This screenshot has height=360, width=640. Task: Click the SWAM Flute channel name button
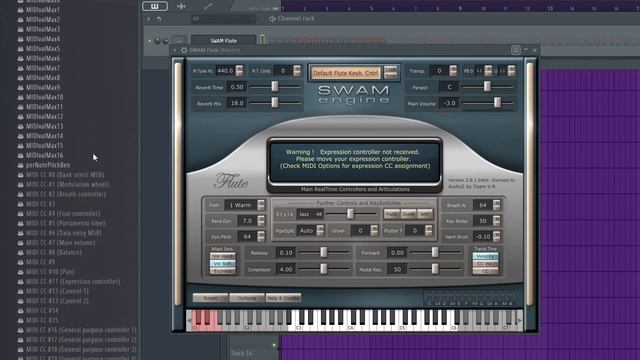click(223, 40)
